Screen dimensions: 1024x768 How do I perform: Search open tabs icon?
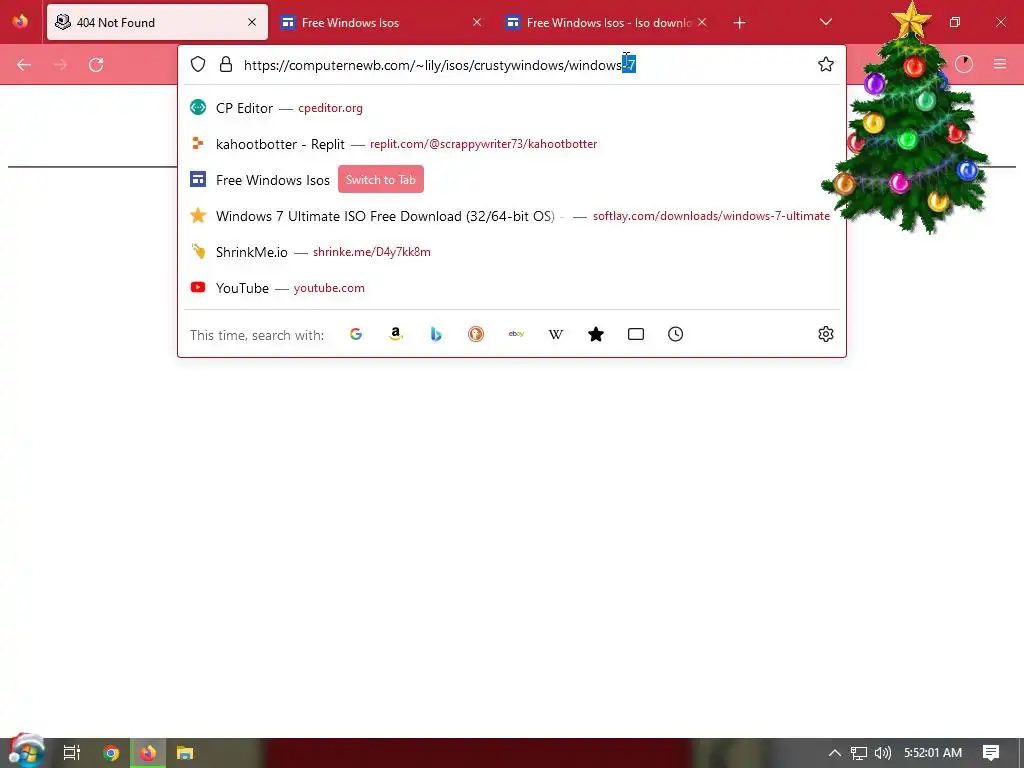[x=635, y=334]
